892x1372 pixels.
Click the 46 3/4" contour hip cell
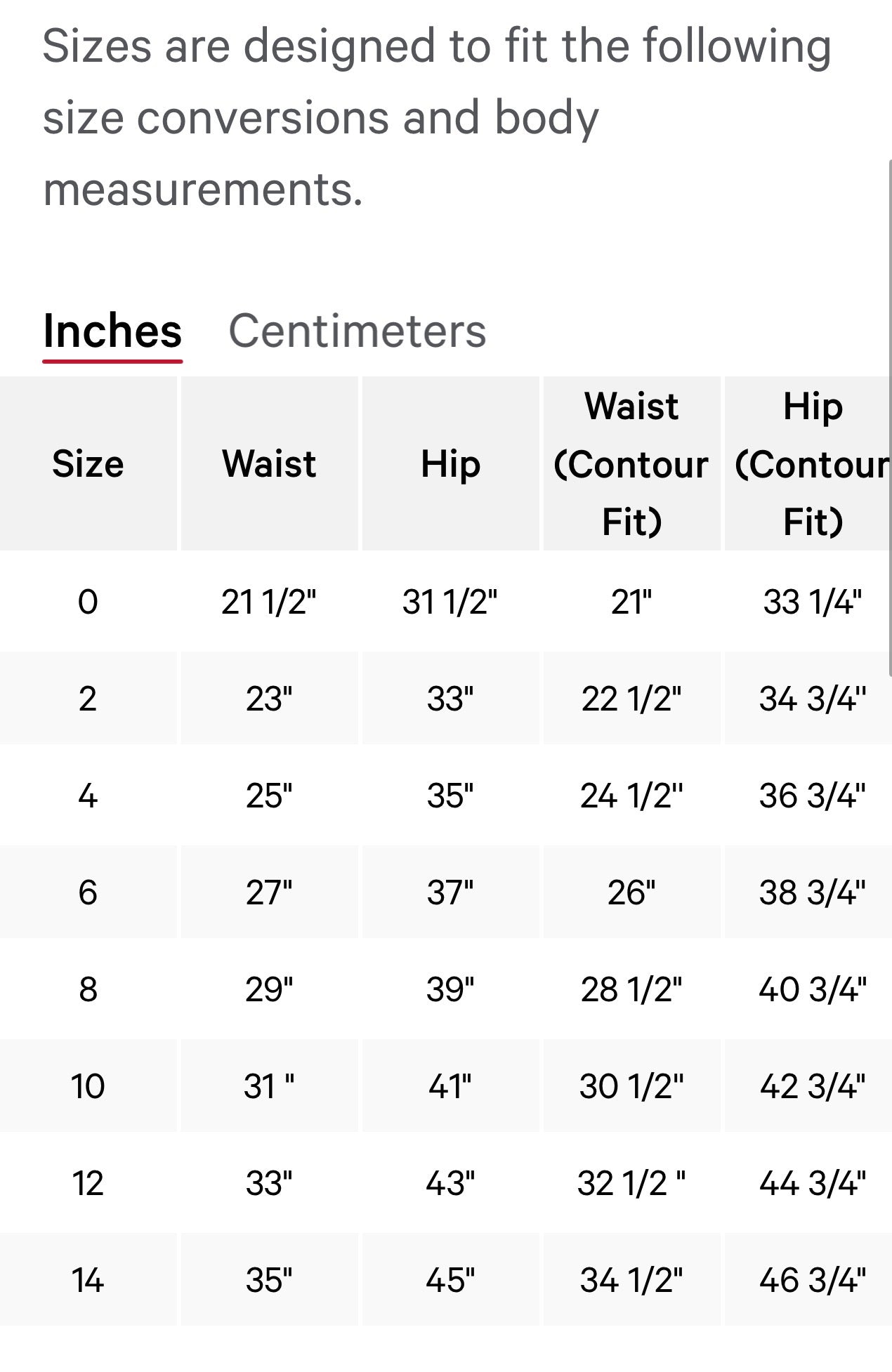pyautogui.click(x=812, y=1280)
